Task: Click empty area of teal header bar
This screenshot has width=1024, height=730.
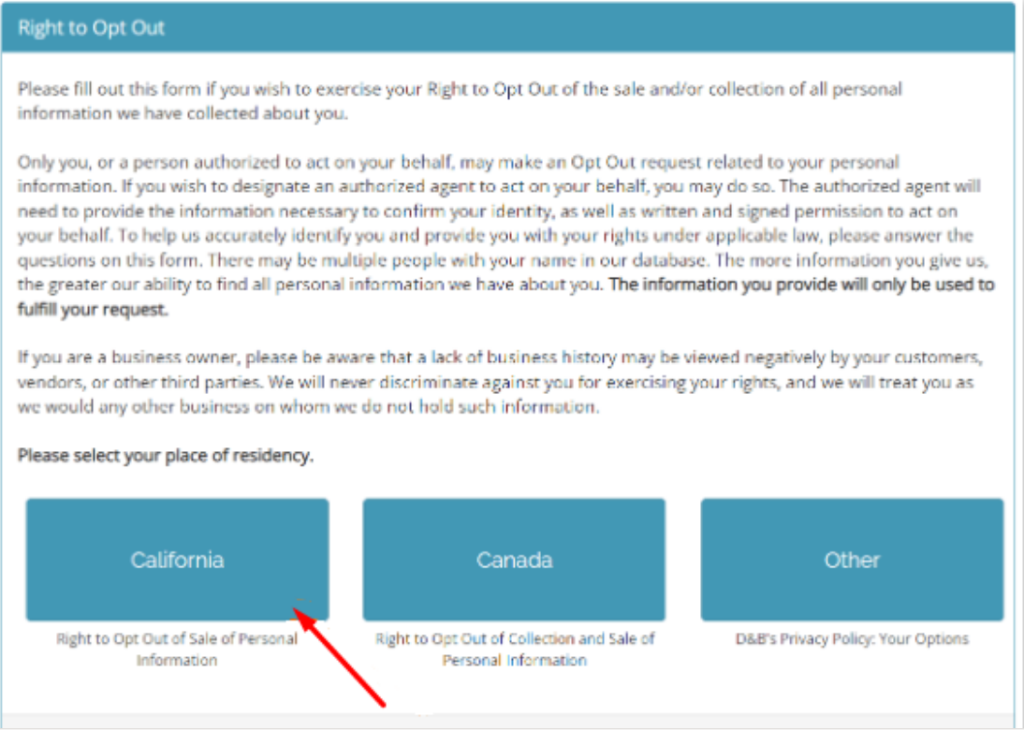Action: [600, 28]
